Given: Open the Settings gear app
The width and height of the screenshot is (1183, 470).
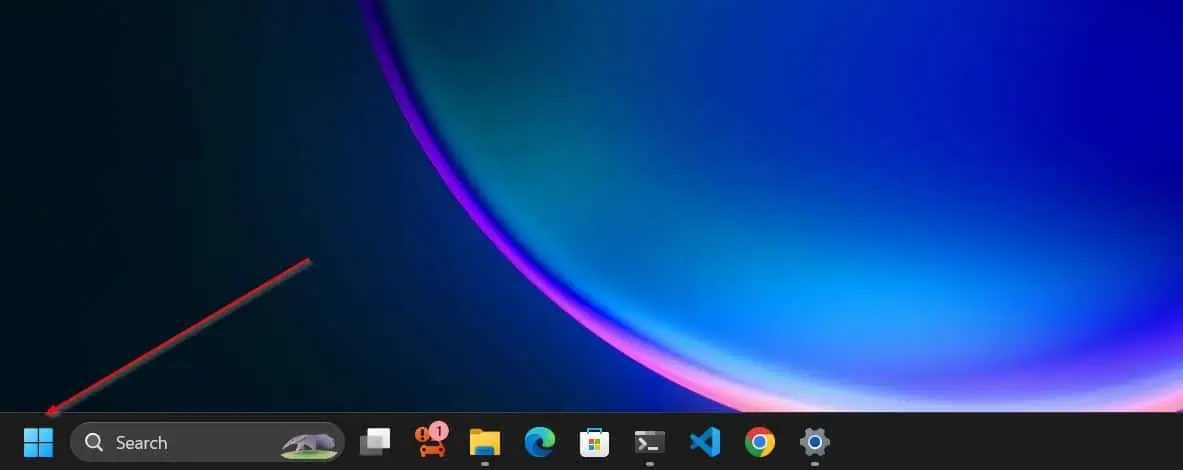Looking at the screenshot, I should [815, 442].
